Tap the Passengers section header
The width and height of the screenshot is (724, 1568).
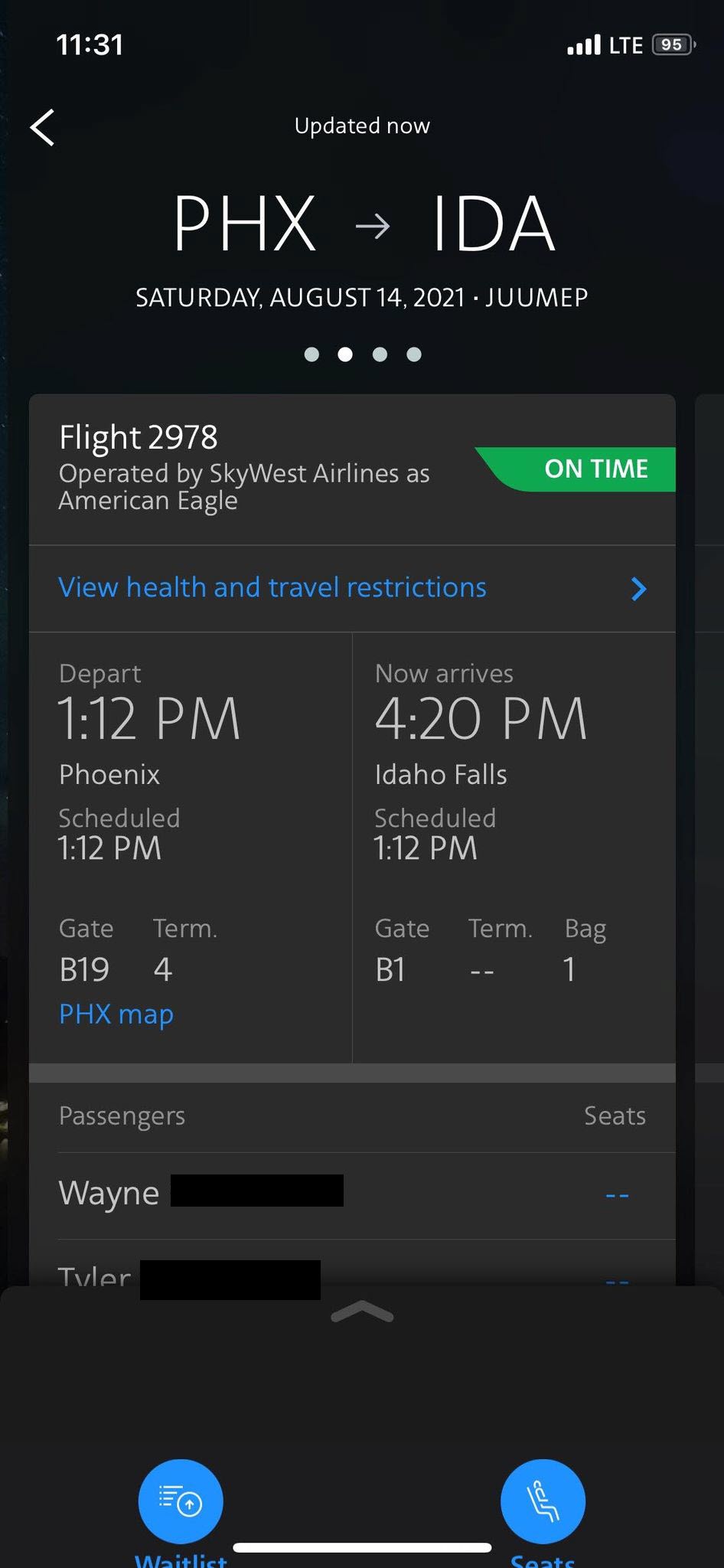pyautogui.click(x=122, y=1116)
